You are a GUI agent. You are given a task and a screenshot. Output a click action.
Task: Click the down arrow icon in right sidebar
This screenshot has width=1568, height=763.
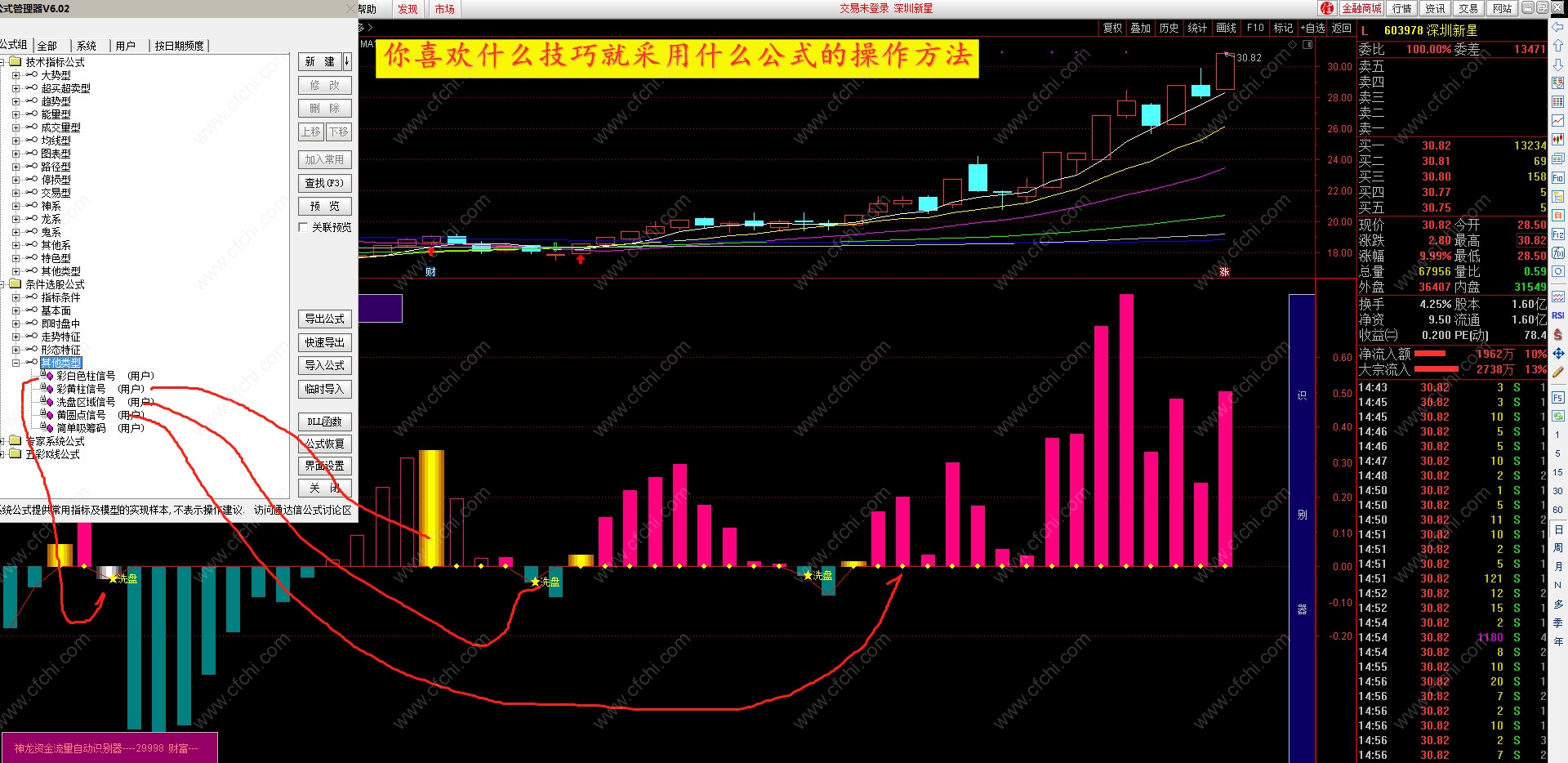point(1557,64)
